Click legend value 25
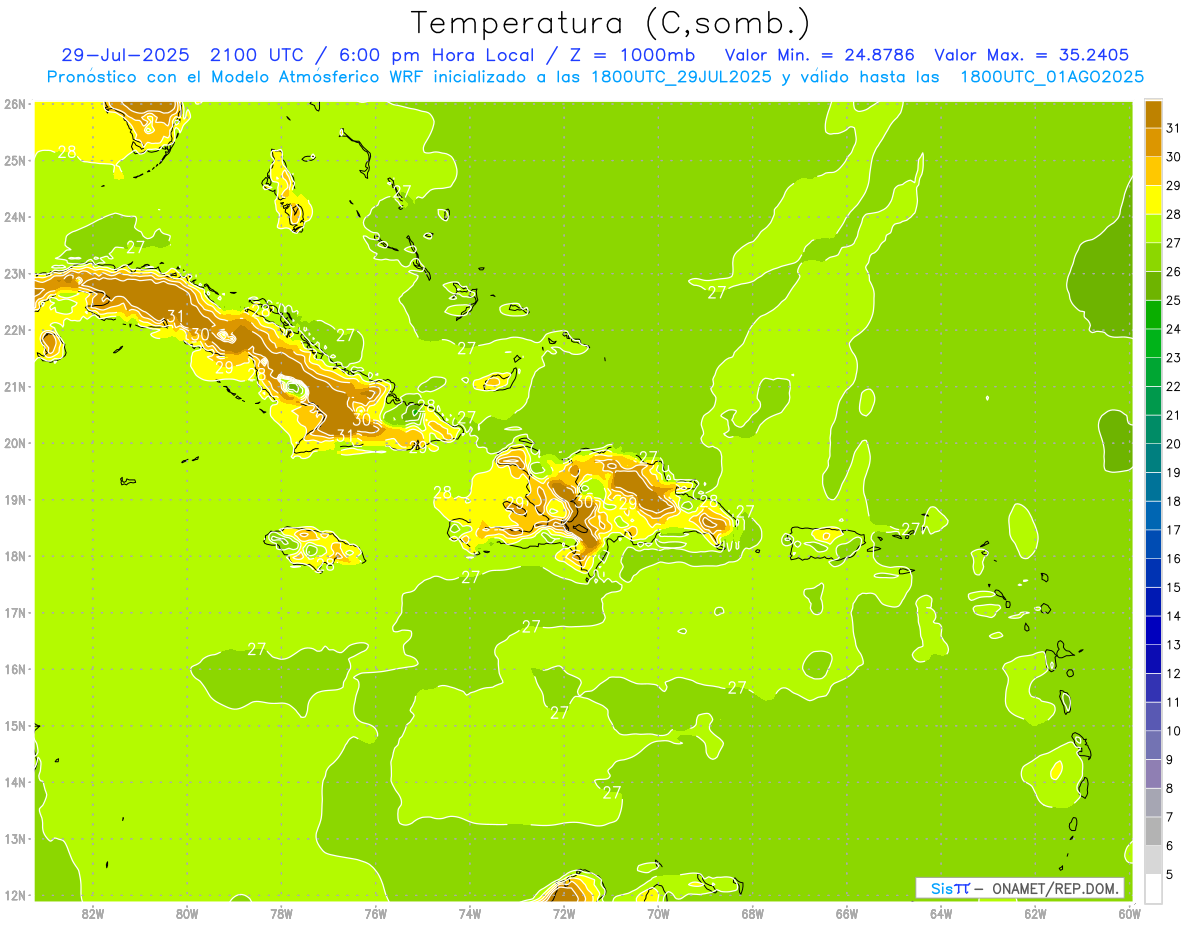This screenshot has width=1200, height=927. click(1174, 300)
